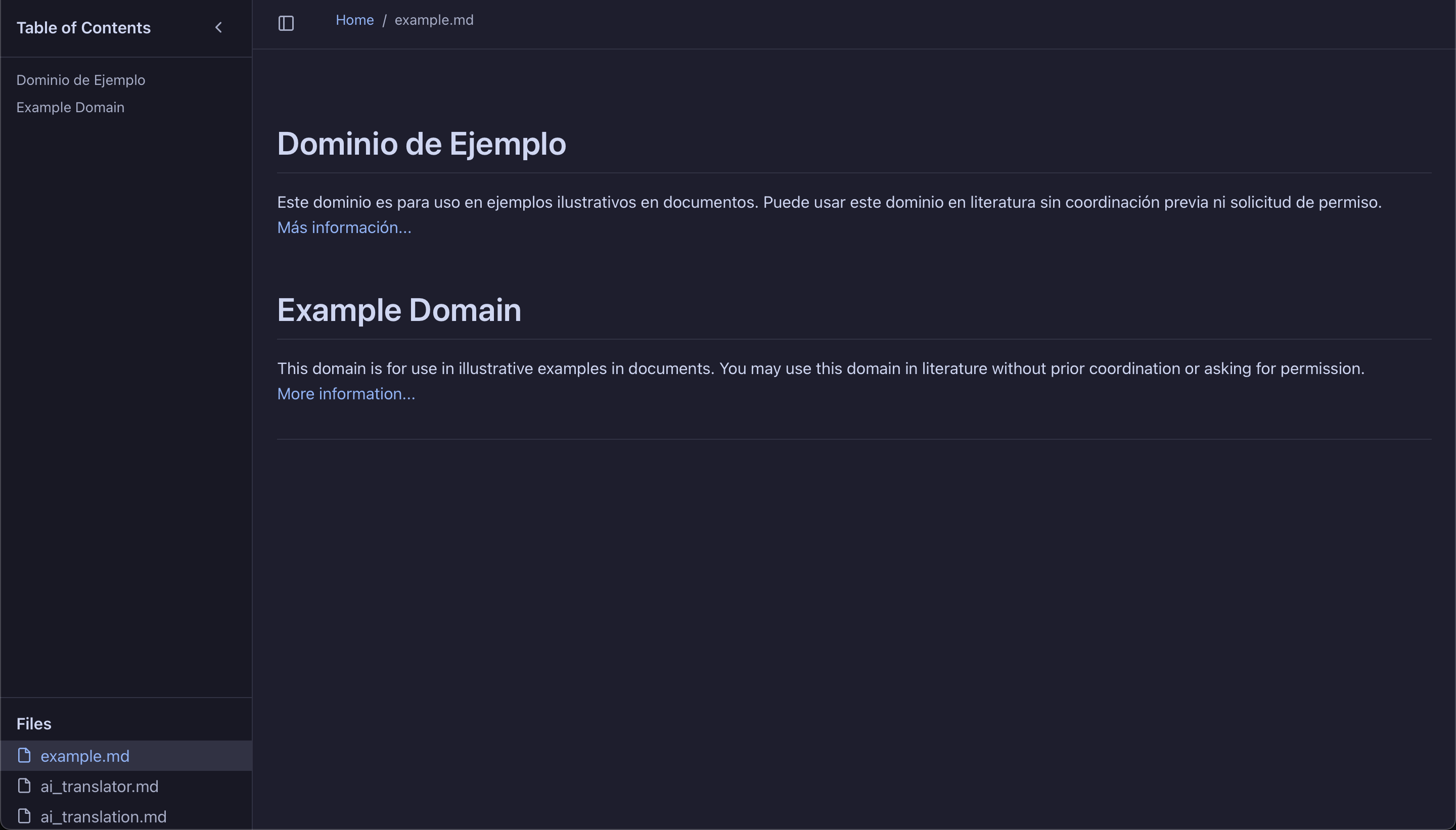
Task: Click the file icon beside ai_translator.md
Action: pos(24,786)
